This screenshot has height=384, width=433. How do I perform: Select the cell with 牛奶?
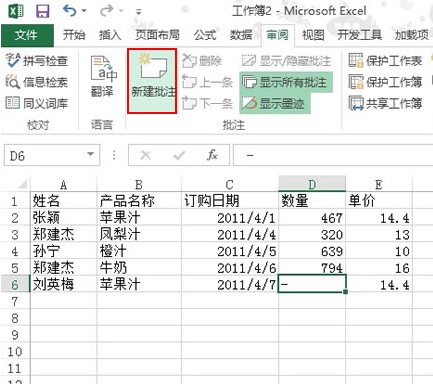[x=139, y=268]
